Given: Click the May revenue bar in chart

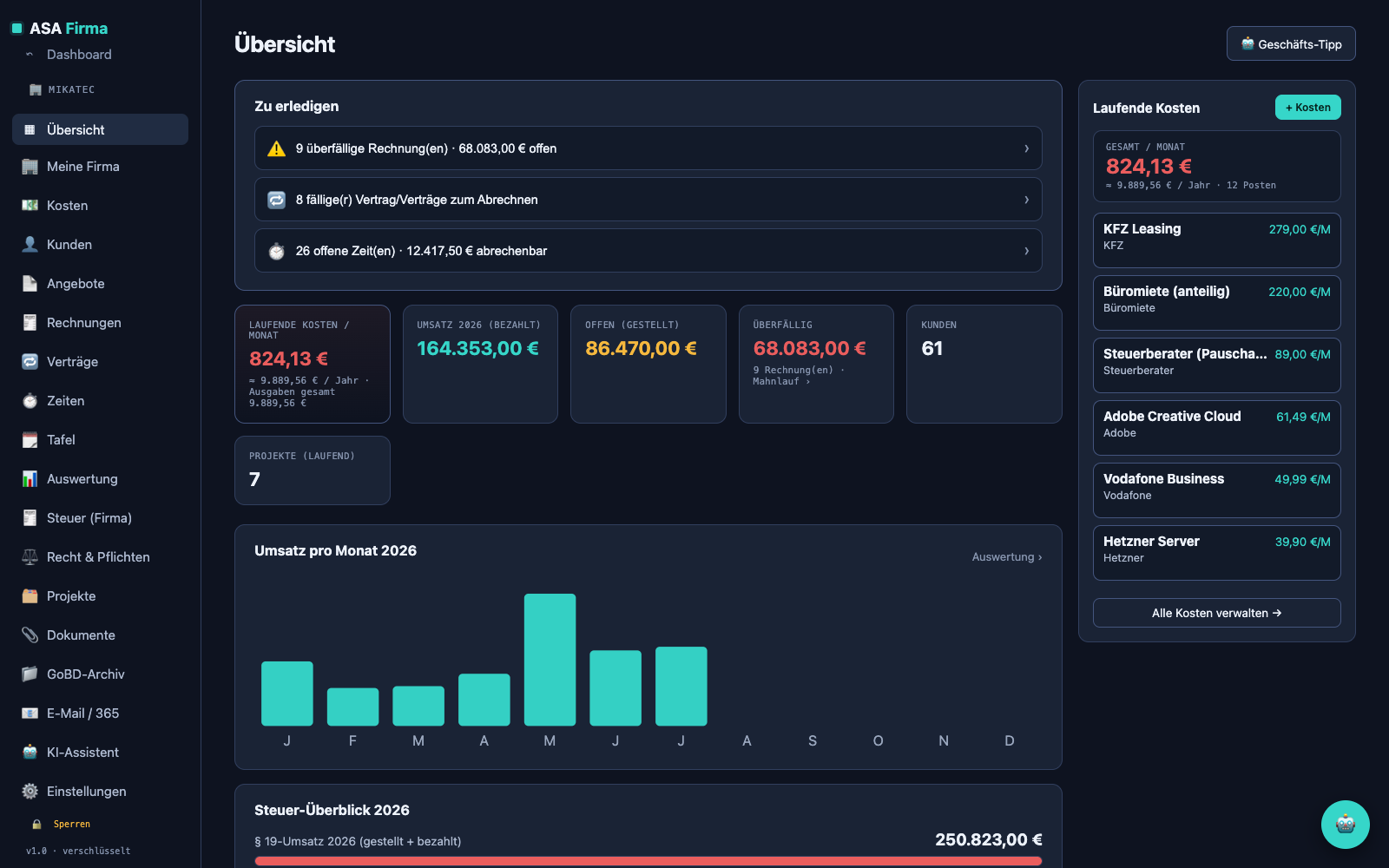Looking at the screenshot, I should tap(550, 660).
